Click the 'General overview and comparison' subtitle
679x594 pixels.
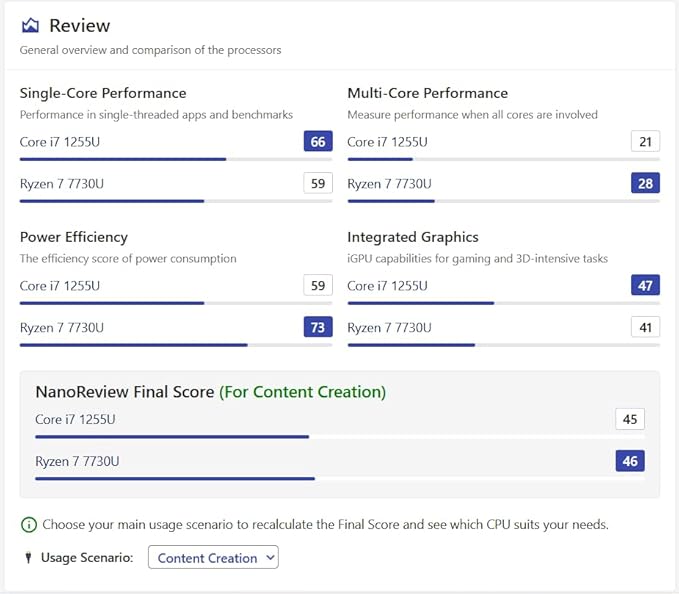click(x=150, y=50)
